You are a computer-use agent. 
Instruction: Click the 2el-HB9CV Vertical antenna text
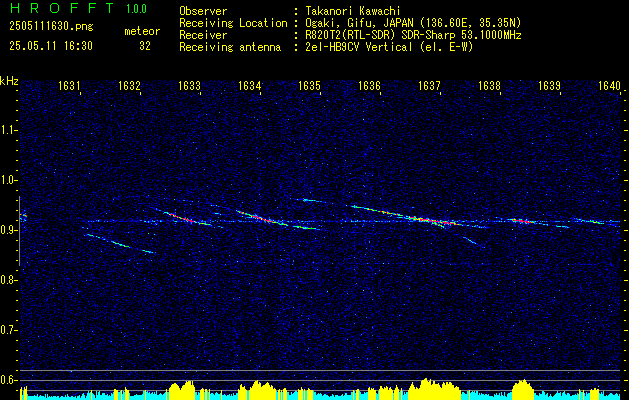[390, 47]
